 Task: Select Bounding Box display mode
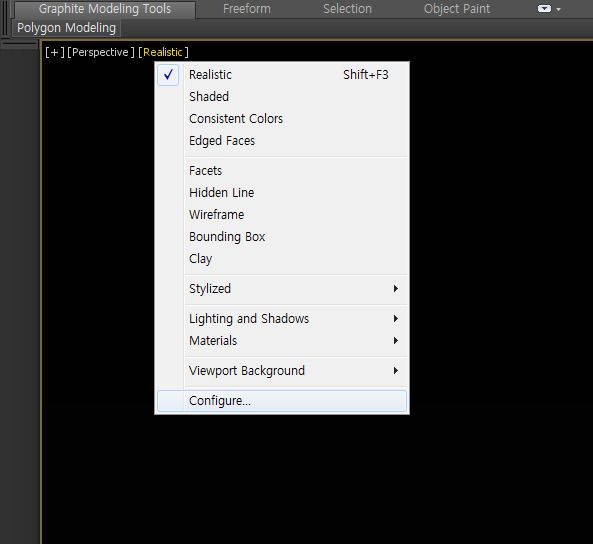282,236
